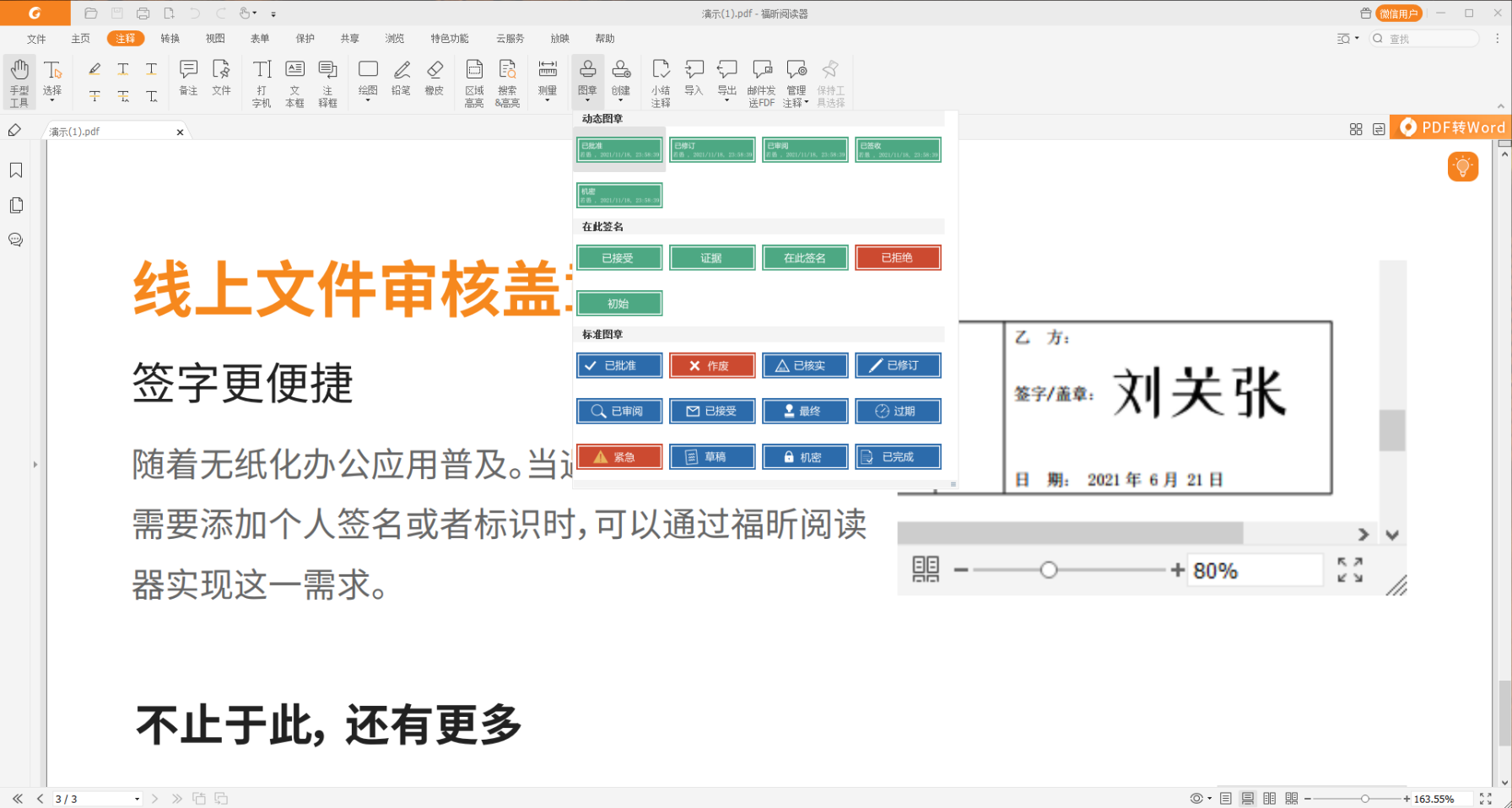Screen dimensions: 1512x808
Task: Pick the 铅笔 pencil drawing tool
Action: [x=401, y=80]
